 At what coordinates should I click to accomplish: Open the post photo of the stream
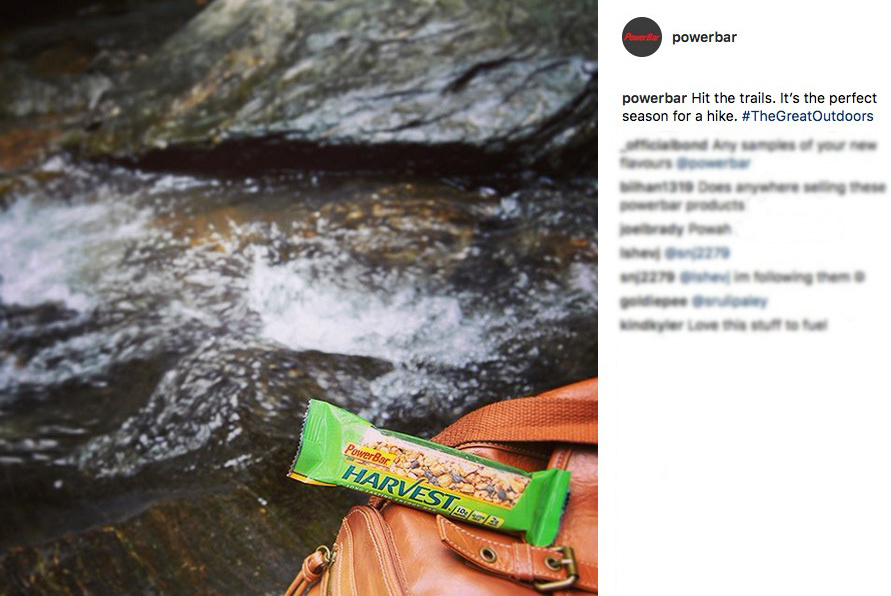[298, 298]
